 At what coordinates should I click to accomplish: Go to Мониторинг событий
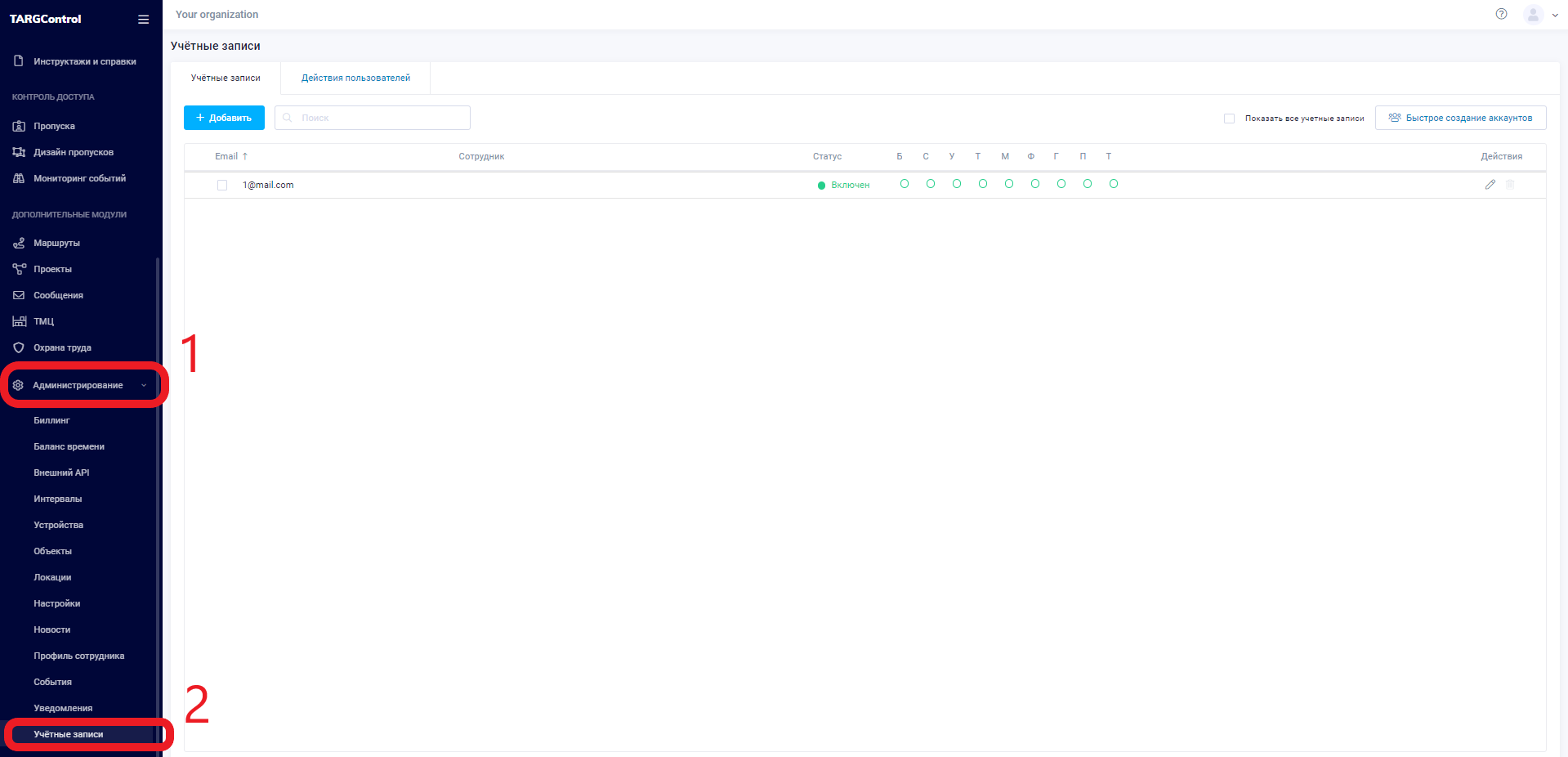tap(79, 178)
